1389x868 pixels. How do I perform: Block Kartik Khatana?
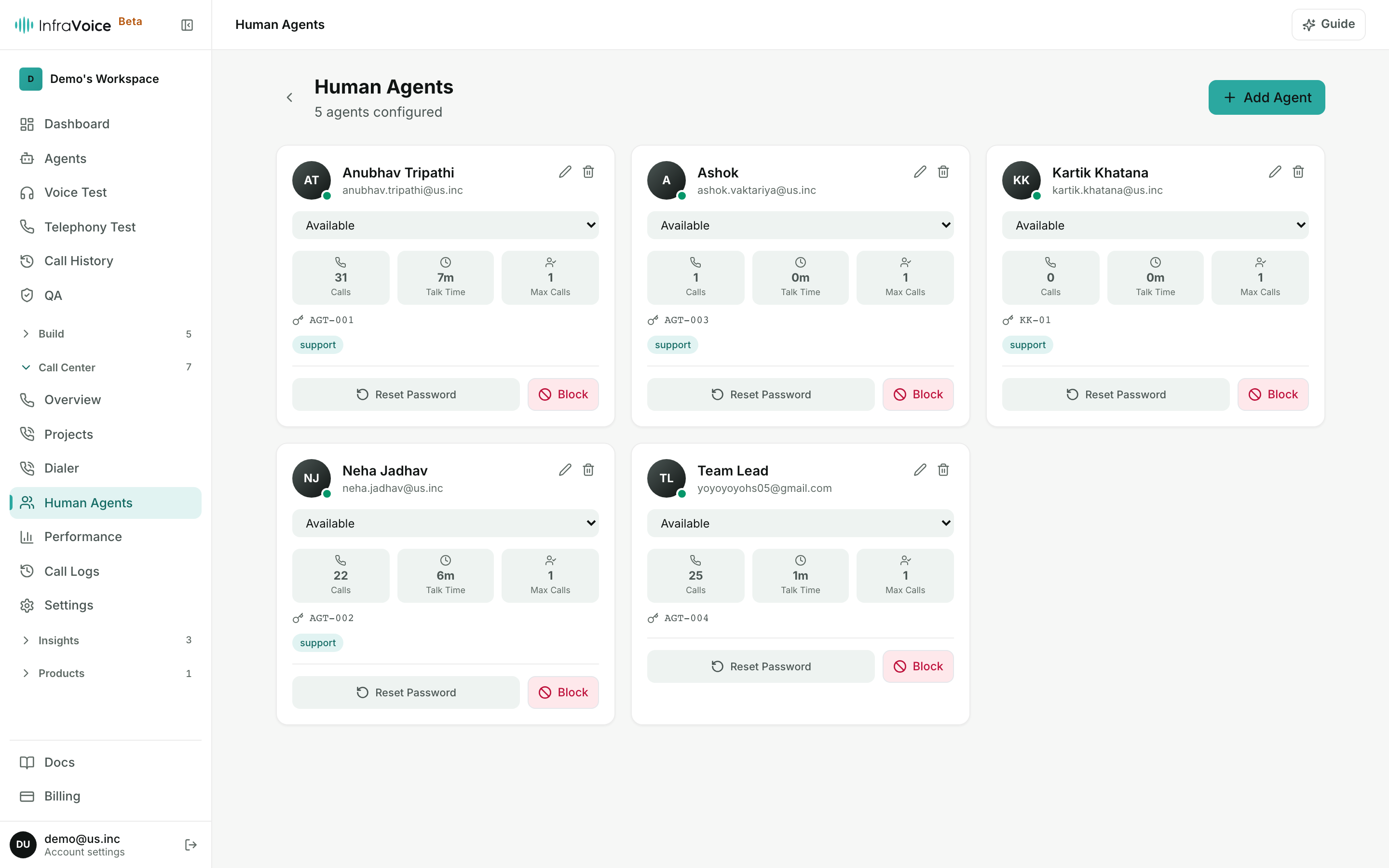click(x=1272, y=394)
